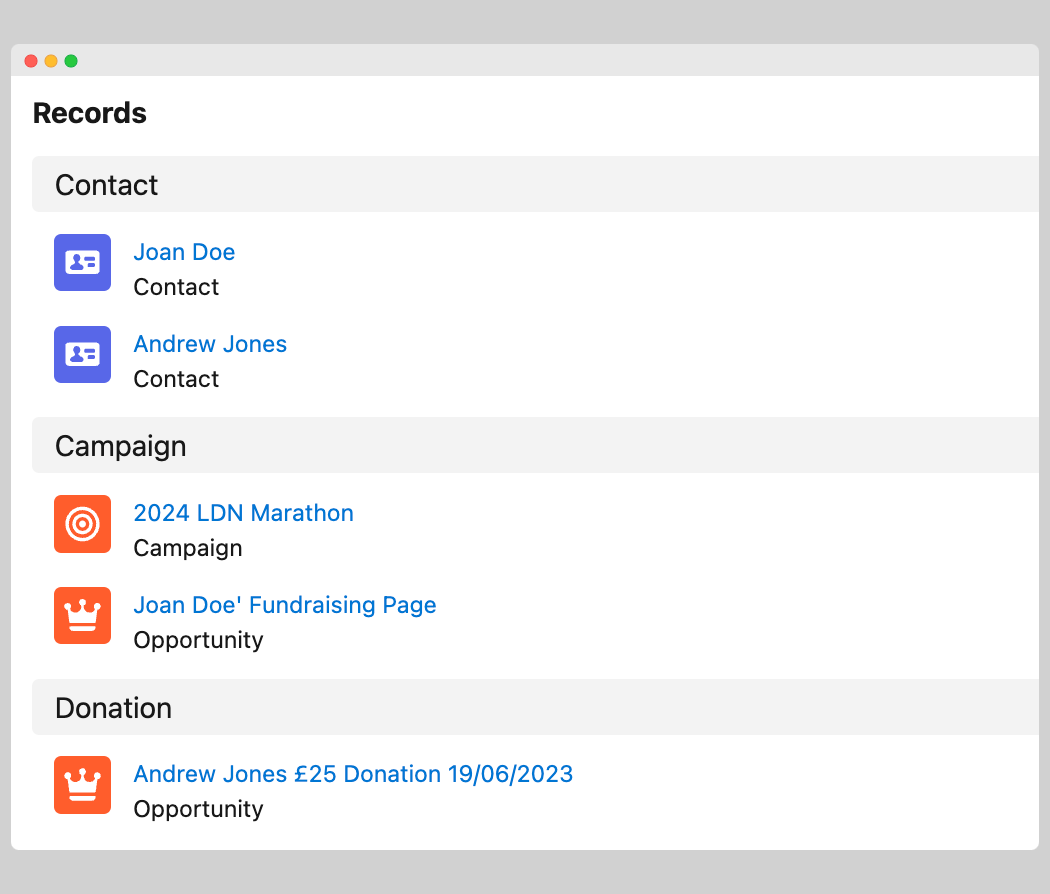Click the crown icon next to Joan Doe' Fundraising Page
The width and height of the screenshot is (1050, 894).
pyautogui.click(x=82, y=616)
